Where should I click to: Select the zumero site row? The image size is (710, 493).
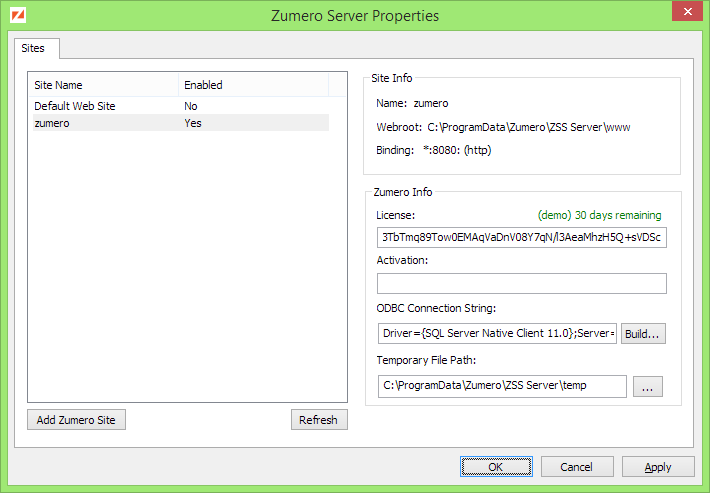click(52, 123)
